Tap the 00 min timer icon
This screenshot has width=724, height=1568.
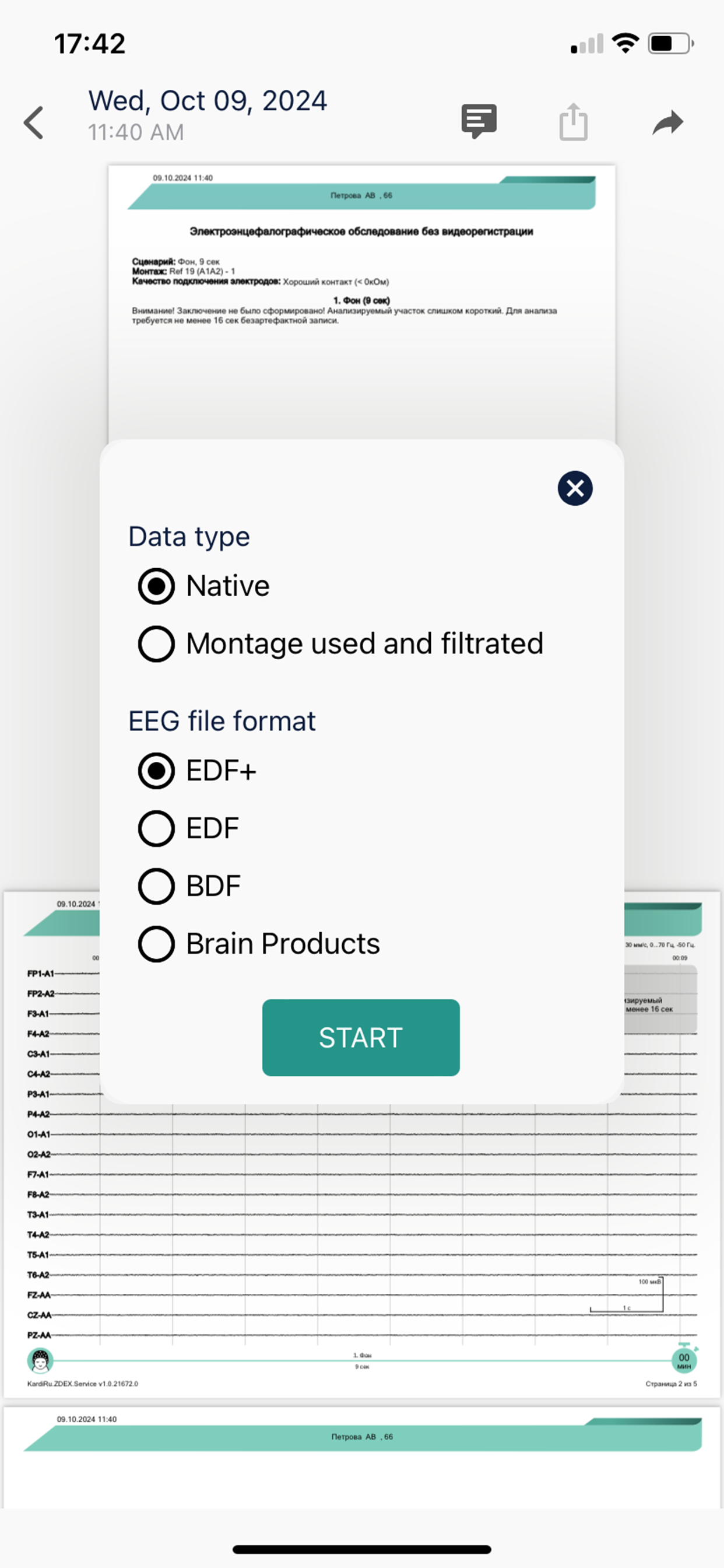[684, 1360]
